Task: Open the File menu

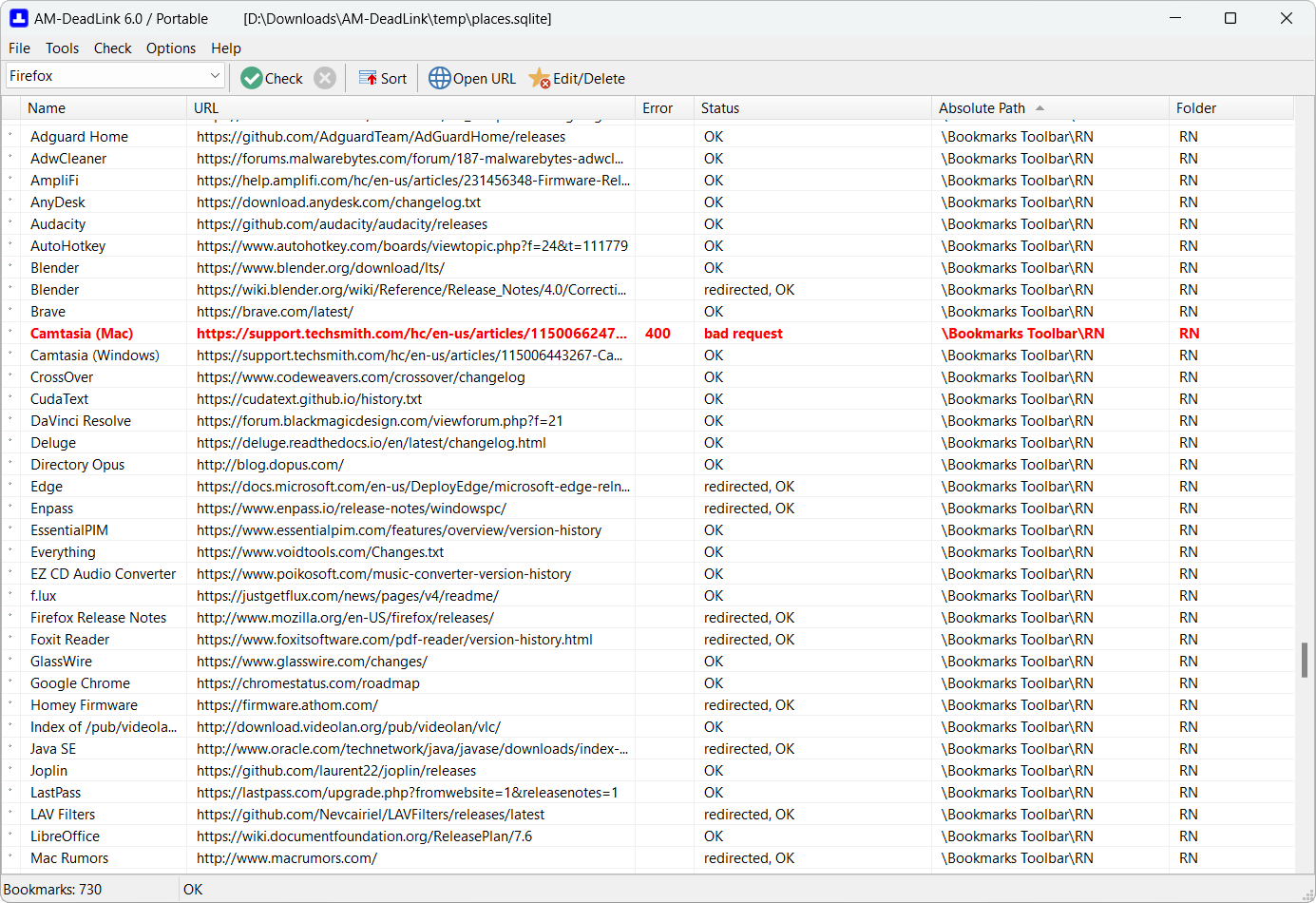Action: click(19, 48)
